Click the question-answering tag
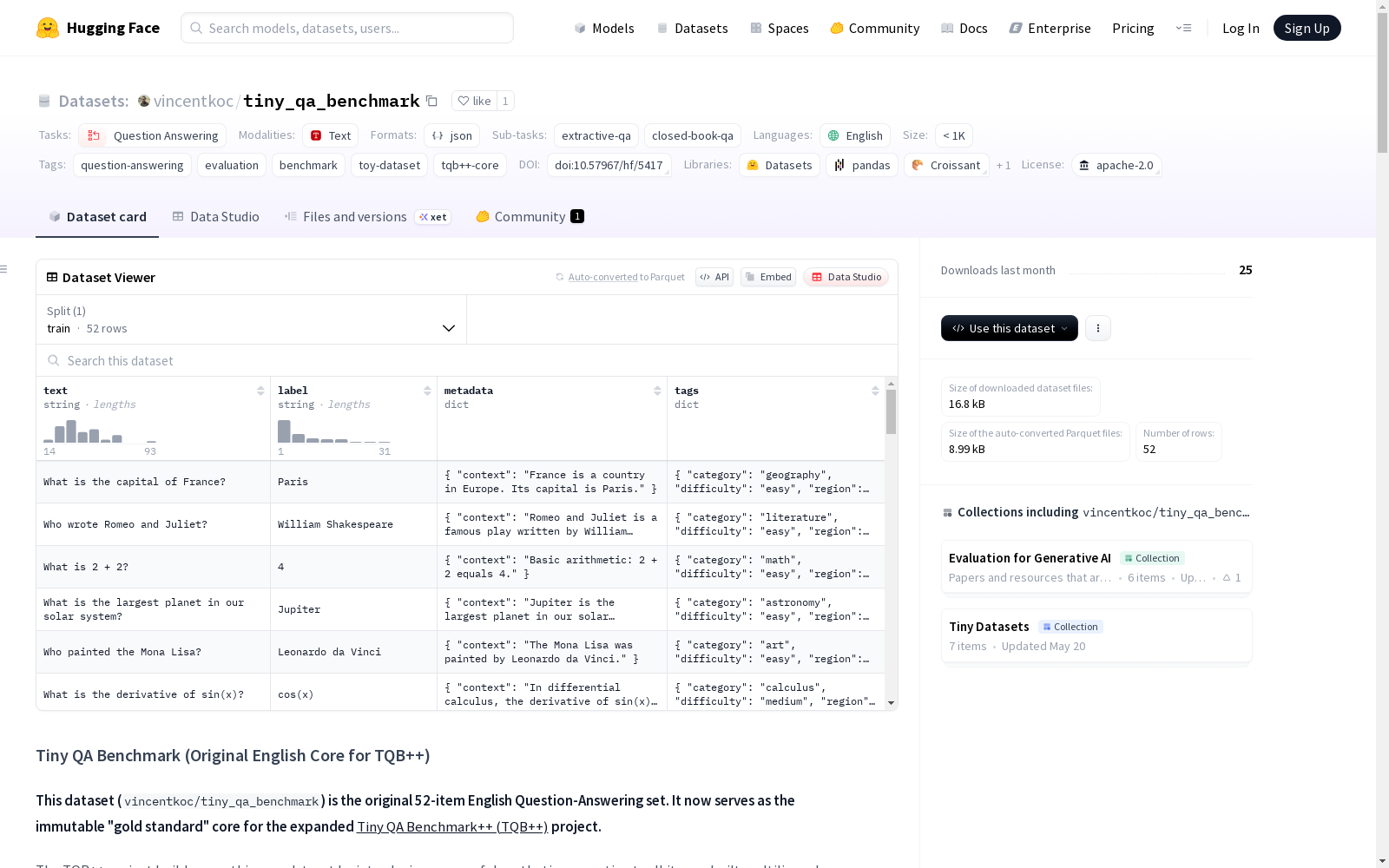 pos(132,165)
